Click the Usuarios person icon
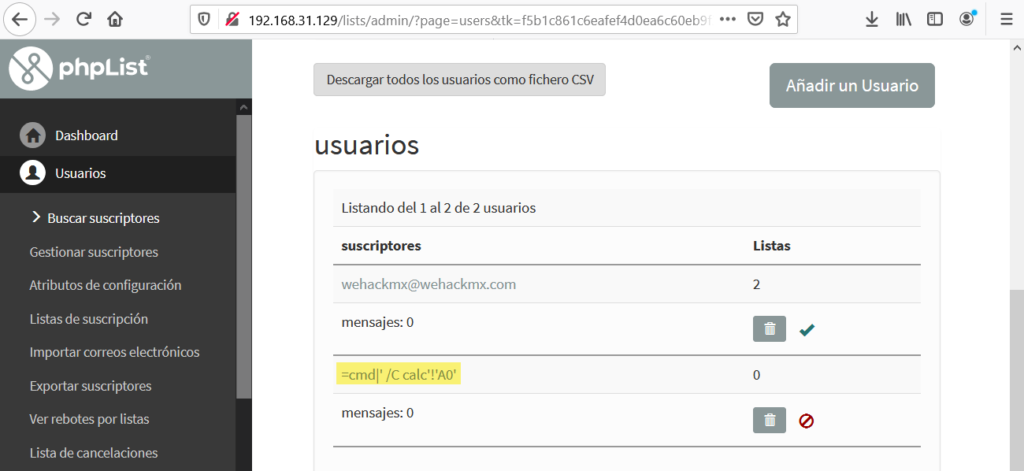Screen dimensions: 1024x471 (32, 173)
